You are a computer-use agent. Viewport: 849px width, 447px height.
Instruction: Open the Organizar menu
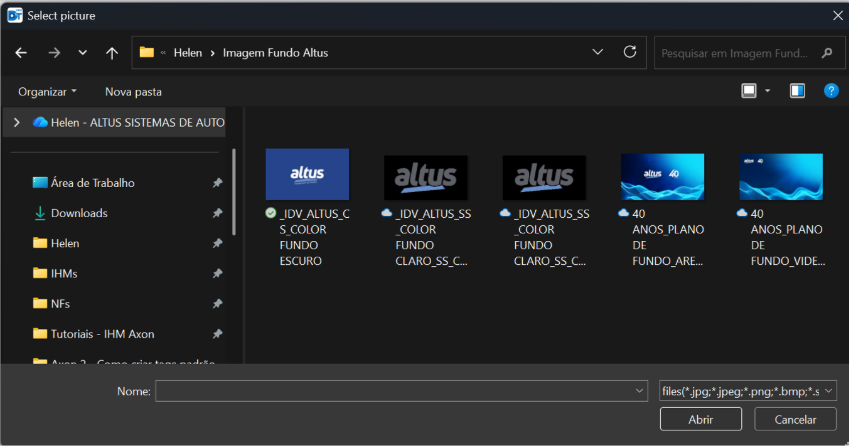tap(47, 92)
